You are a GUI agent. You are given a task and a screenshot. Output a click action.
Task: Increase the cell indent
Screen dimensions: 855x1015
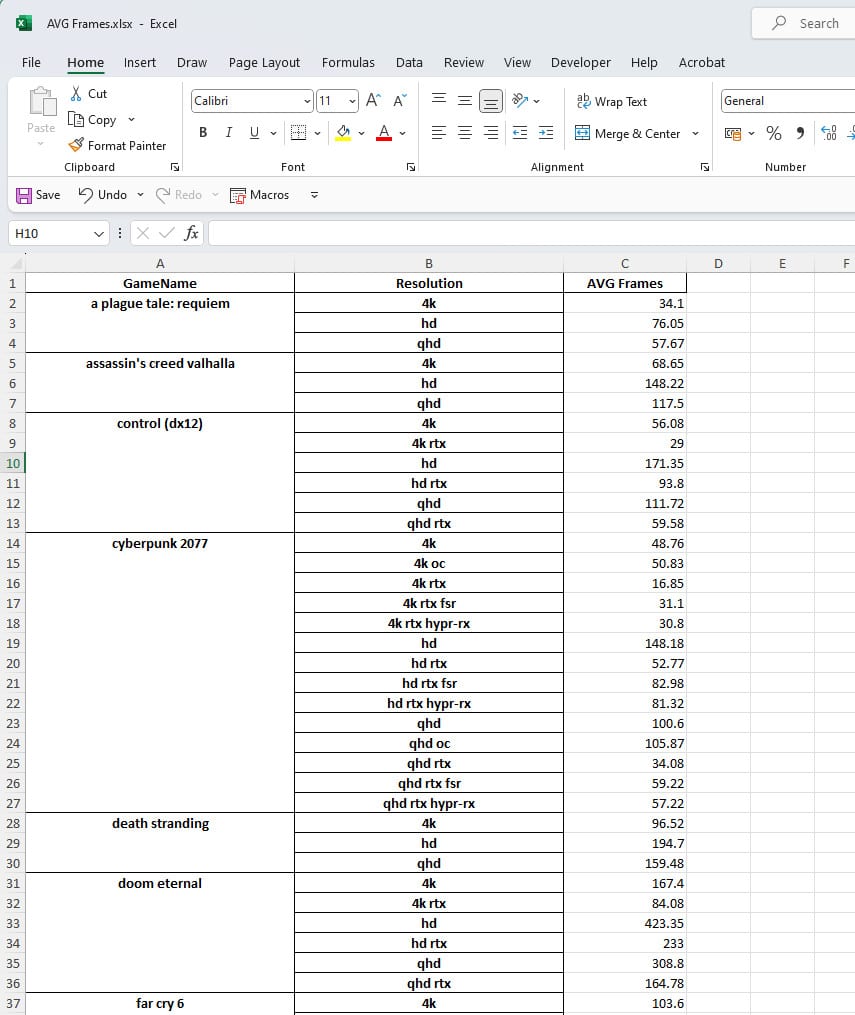(x=546, y=133)
